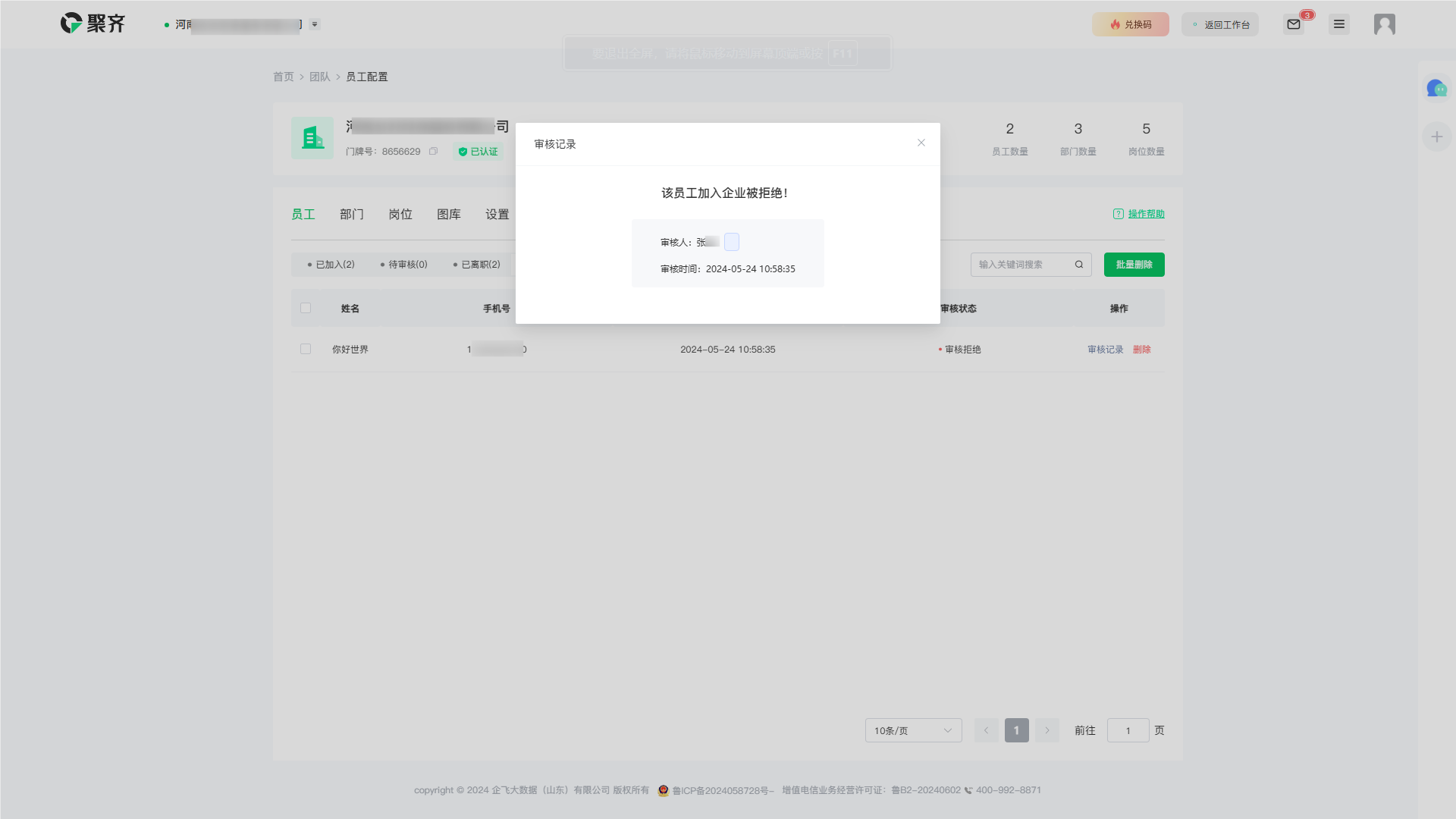Go to next page arrow
1456x819 pixels.
1046,730
